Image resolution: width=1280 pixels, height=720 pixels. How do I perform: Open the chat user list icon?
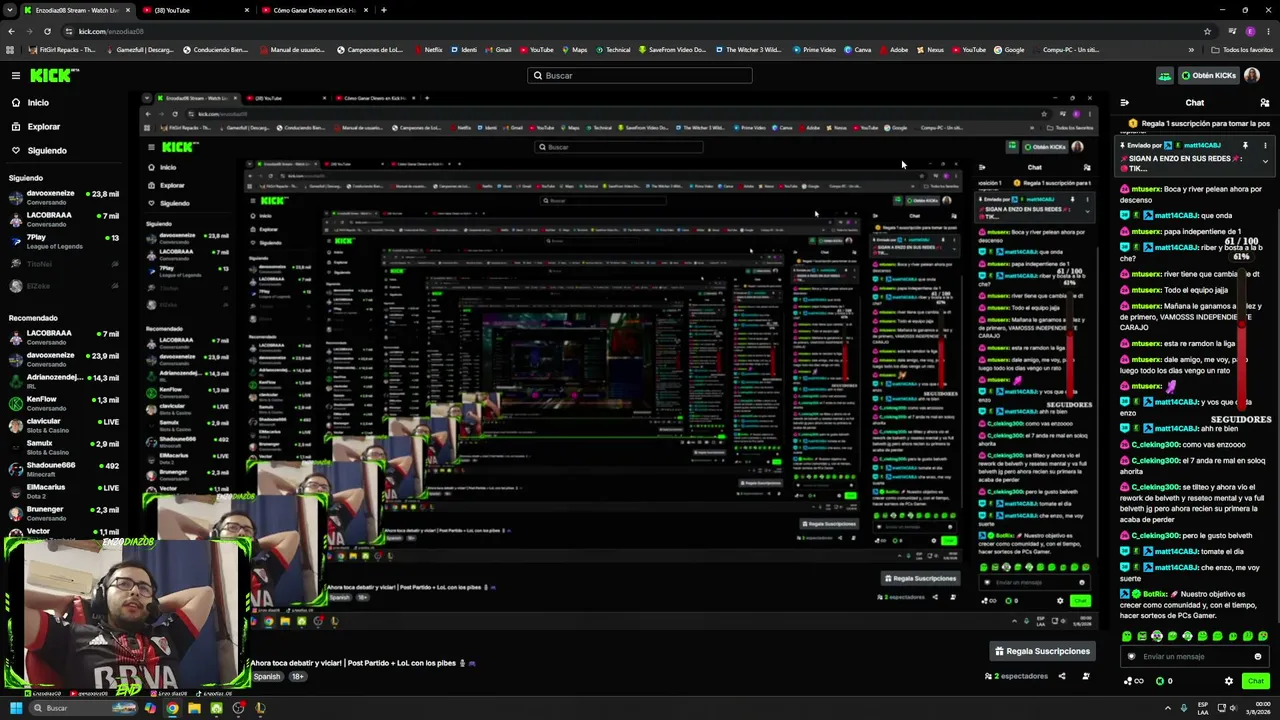[1265, 103]
